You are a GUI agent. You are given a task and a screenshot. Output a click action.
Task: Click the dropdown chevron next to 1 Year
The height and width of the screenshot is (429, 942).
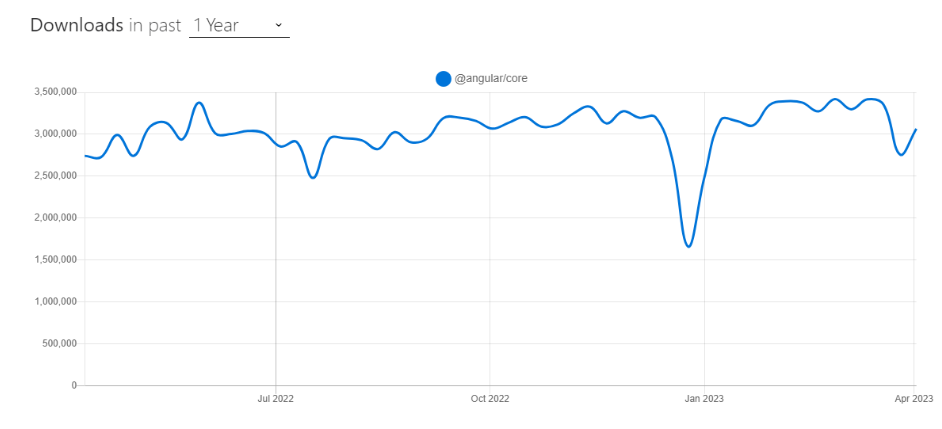point(278,25)
